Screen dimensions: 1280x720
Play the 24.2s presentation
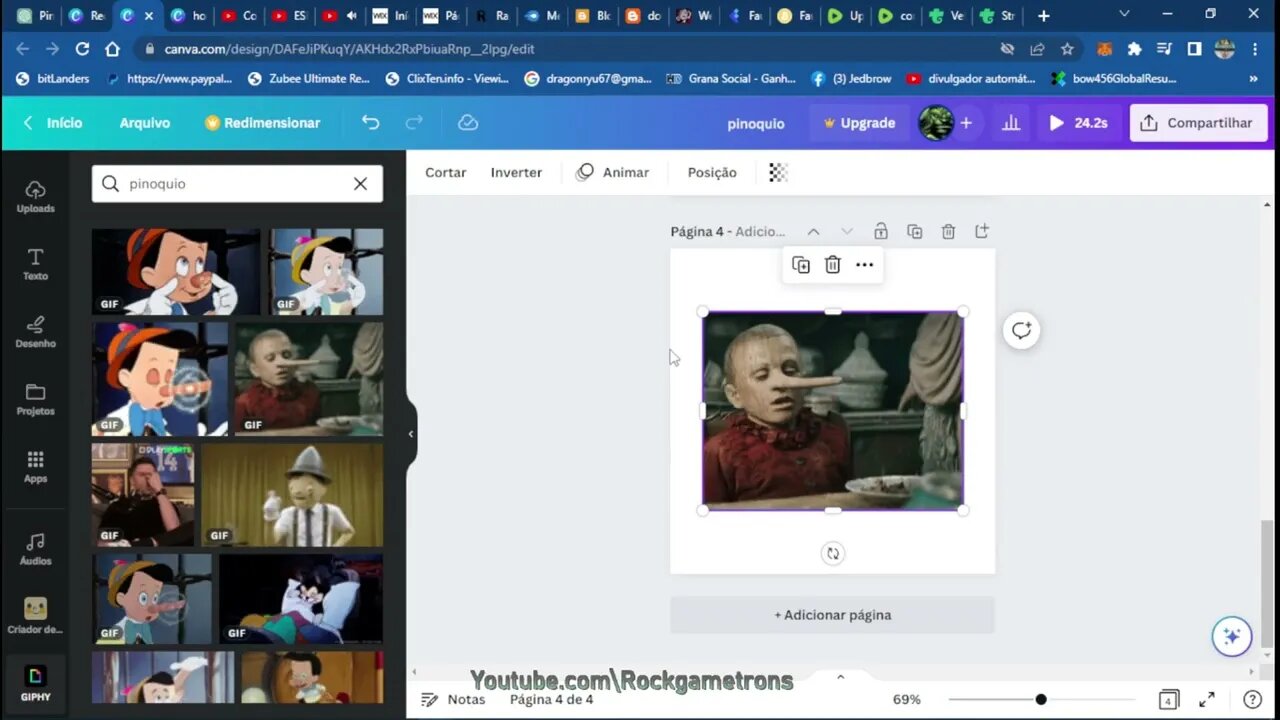coord(1078,122)
